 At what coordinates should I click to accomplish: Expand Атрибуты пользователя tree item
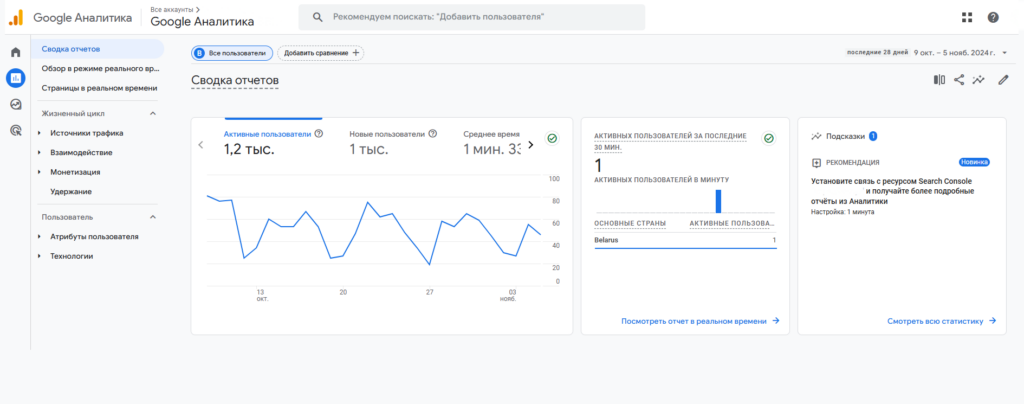click(x=40, y=237)
